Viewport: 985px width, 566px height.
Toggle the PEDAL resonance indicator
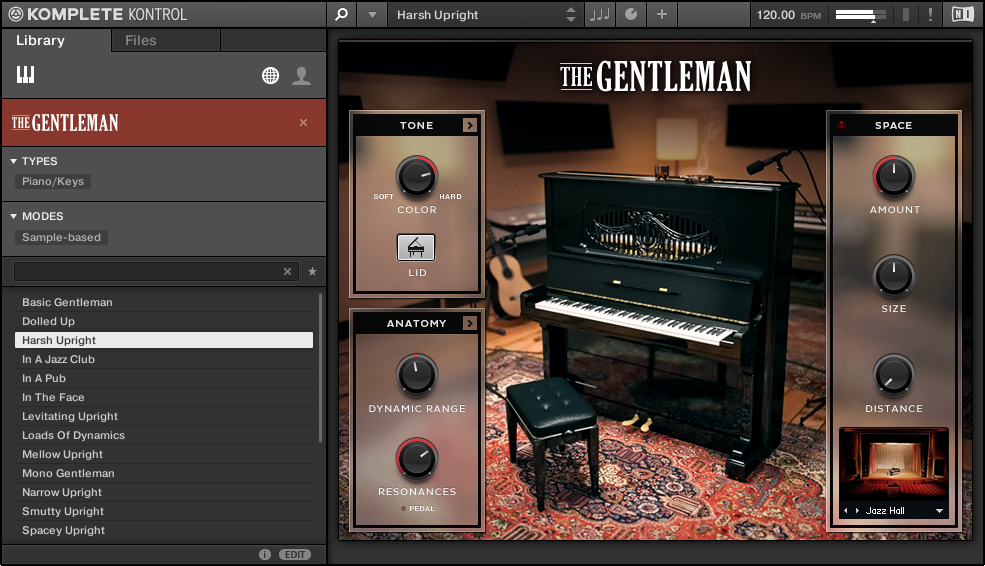pos(403,509)
